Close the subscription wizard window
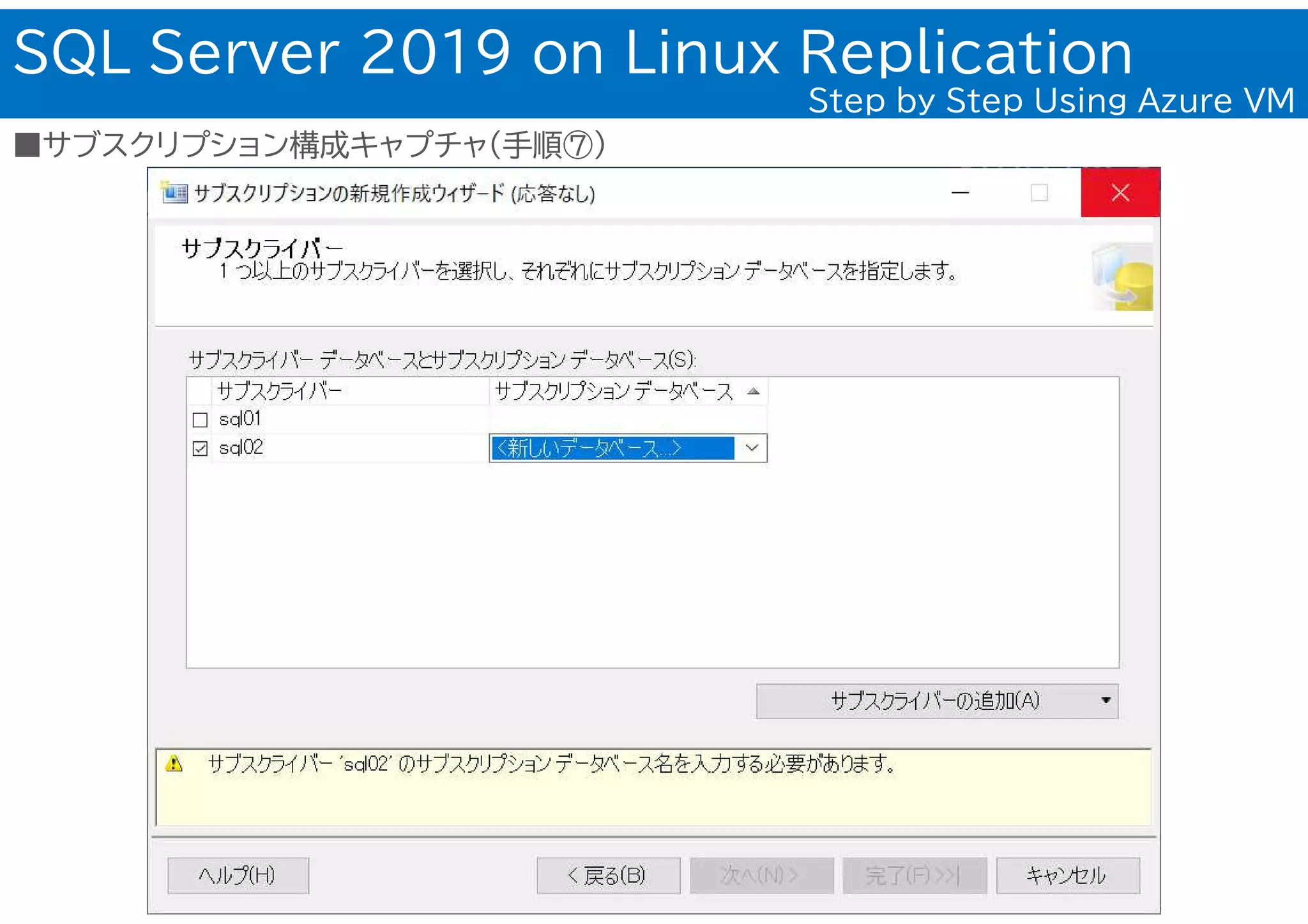The height and width of the screenshot is (924, 1308). [x=1120, y=192]
